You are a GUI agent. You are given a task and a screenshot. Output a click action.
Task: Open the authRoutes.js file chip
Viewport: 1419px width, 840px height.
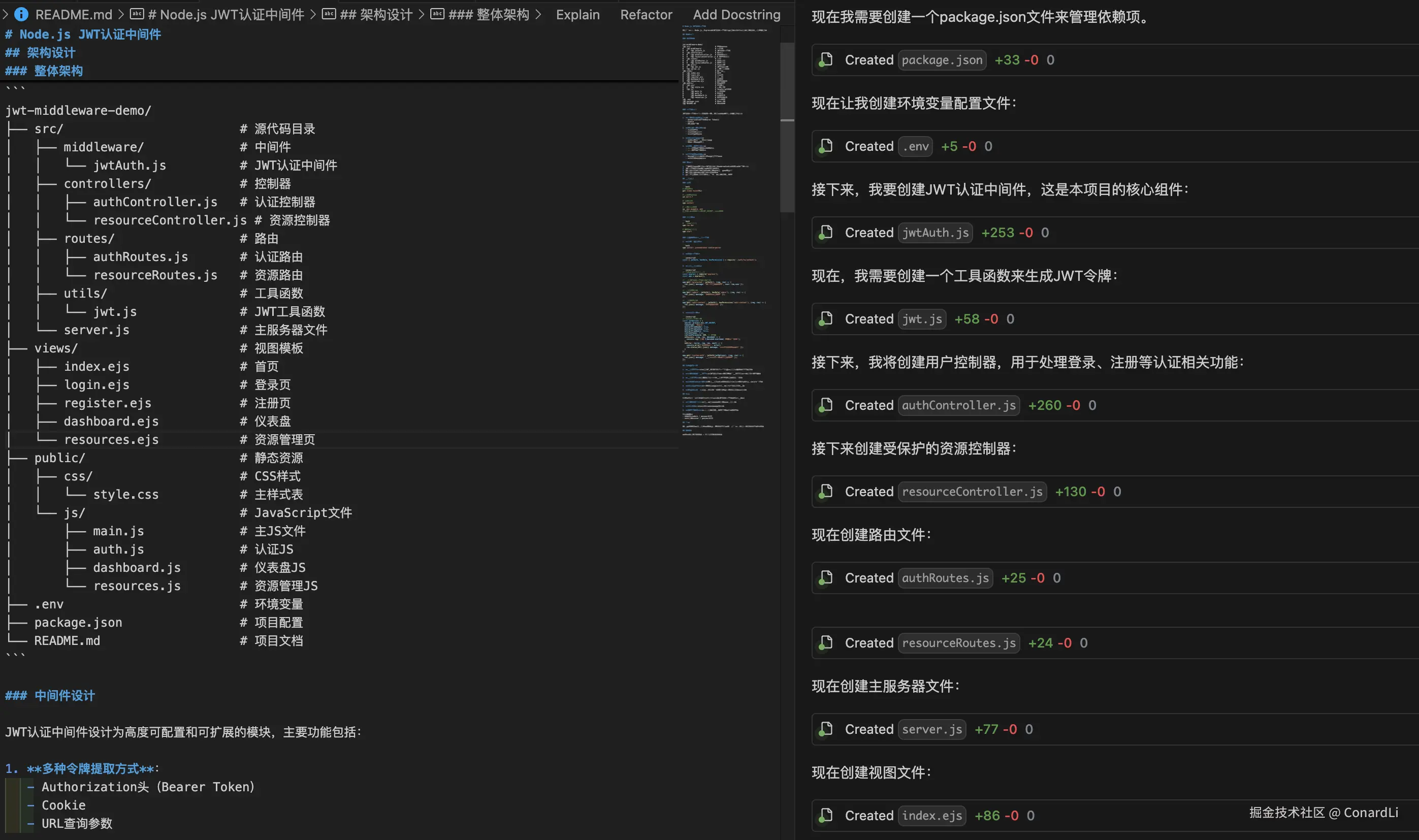(945, 578)
